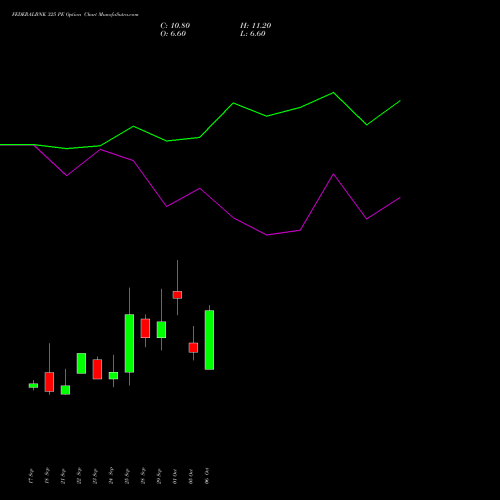Click the red 28 Sep candlestick body

coord(145,328)
